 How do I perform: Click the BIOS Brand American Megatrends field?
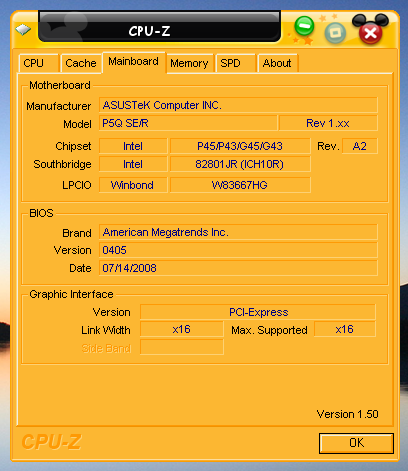coord(238,232)
